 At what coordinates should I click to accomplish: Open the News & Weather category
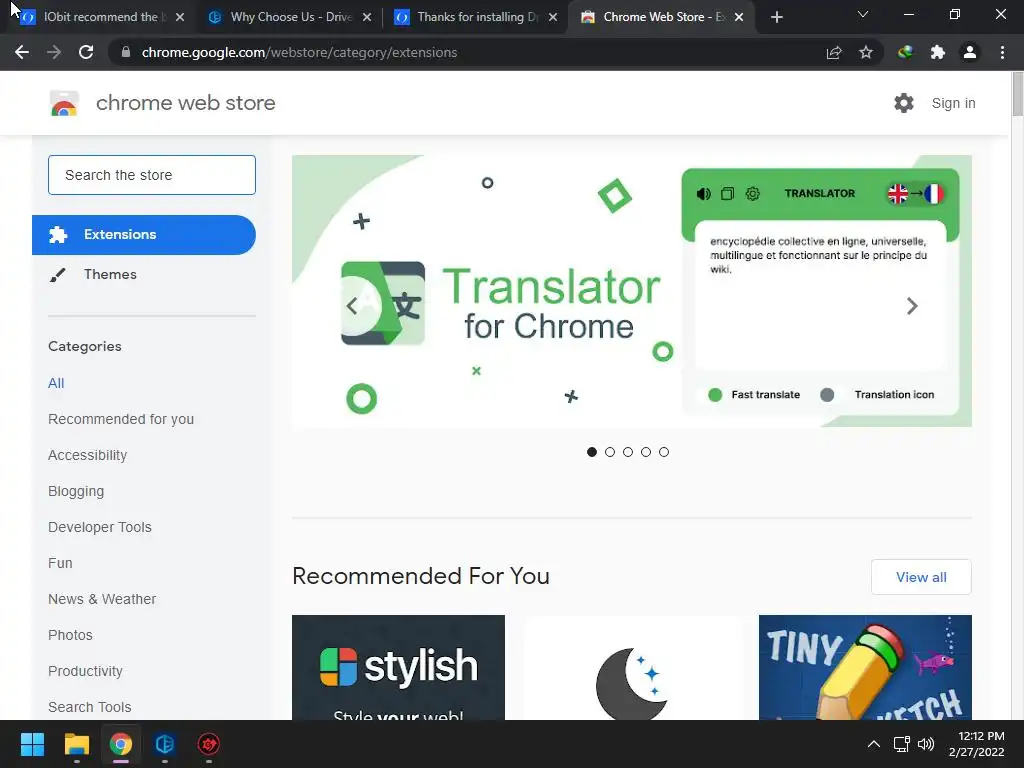[x=102, y=599]
